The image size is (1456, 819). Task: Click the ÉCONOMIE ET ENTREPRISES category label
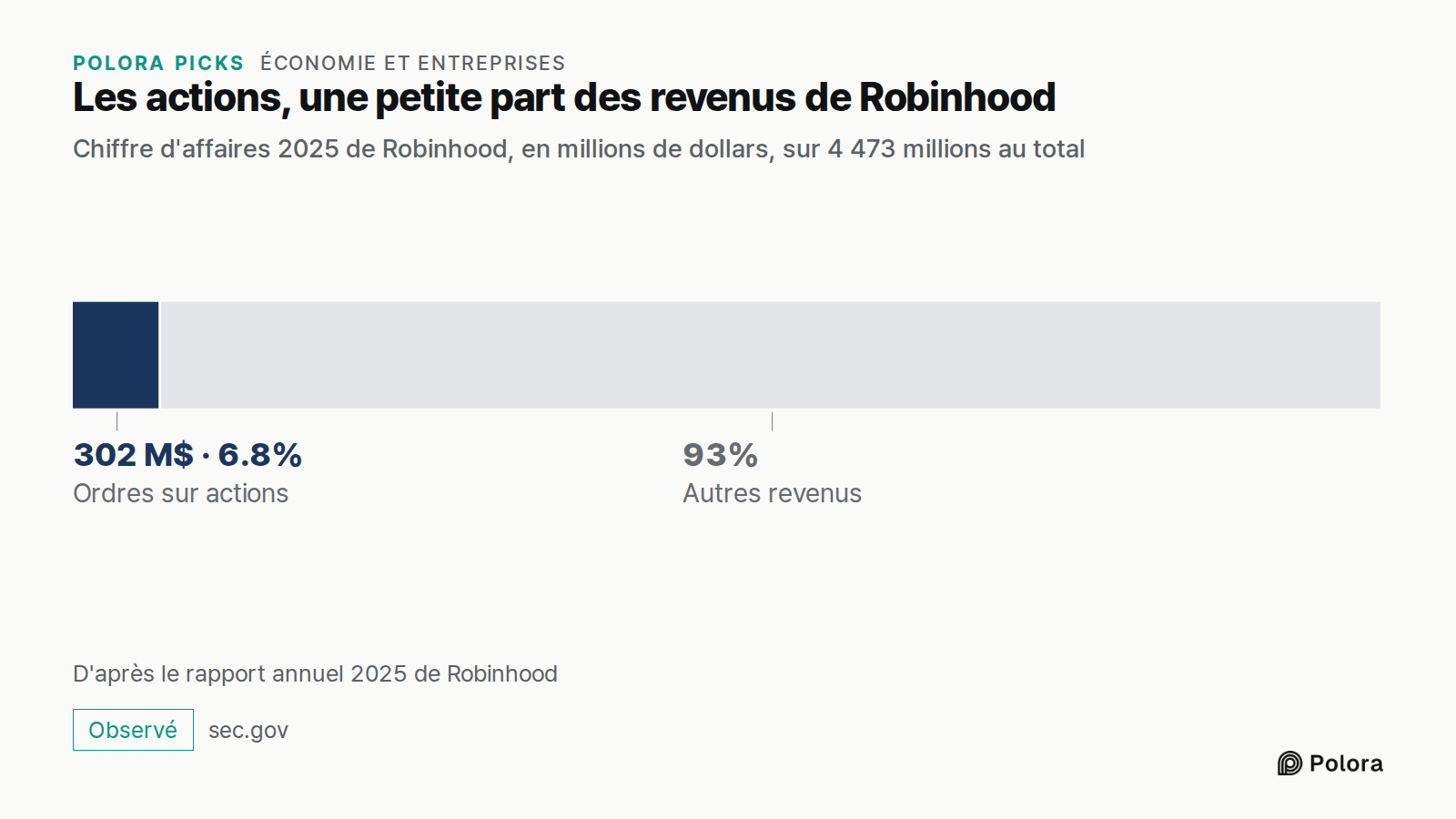coord(412,63)
